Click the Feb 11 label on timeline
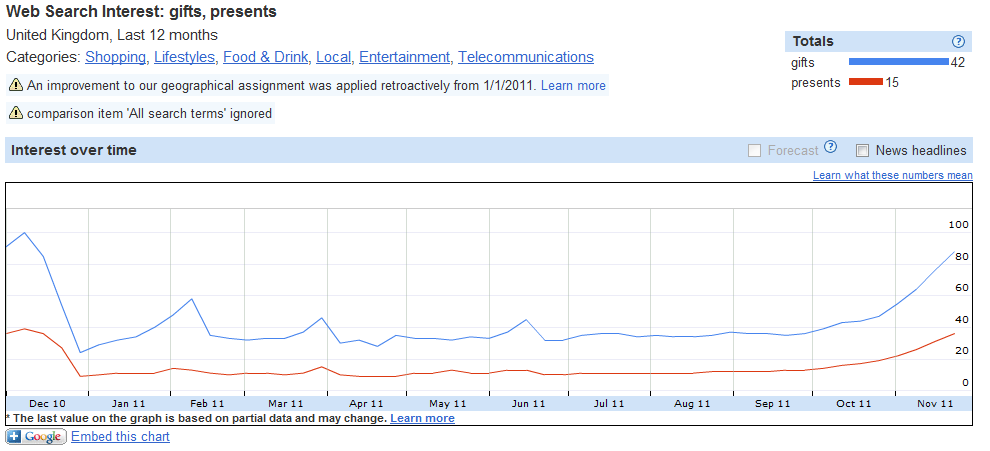The width and height of the screenshot is (990, 451). 207,404
